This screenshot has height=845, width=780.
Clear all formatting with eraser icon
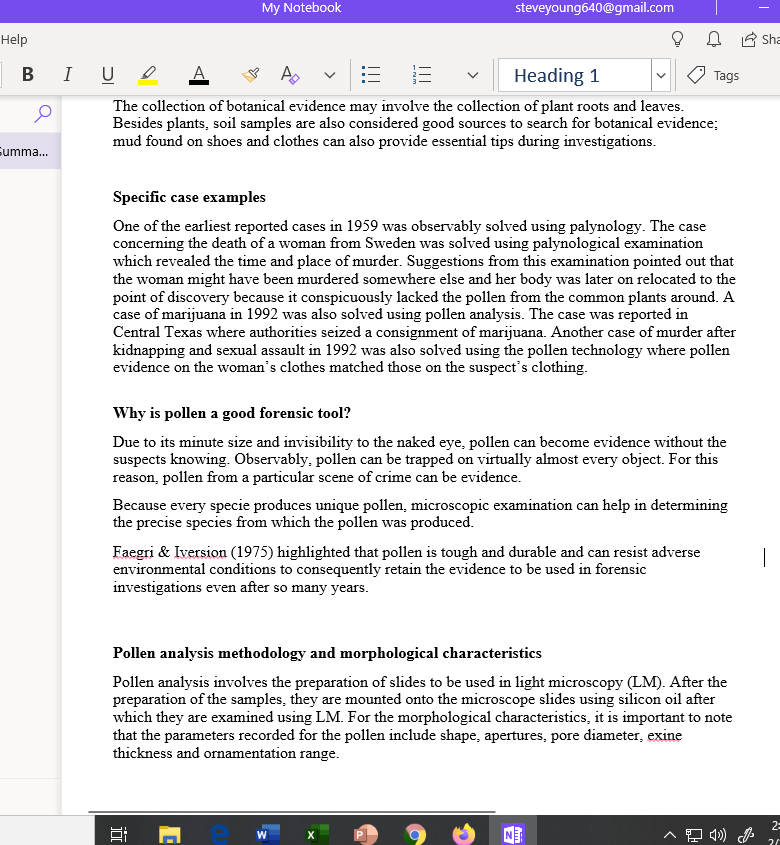click(x=290, y=75)
